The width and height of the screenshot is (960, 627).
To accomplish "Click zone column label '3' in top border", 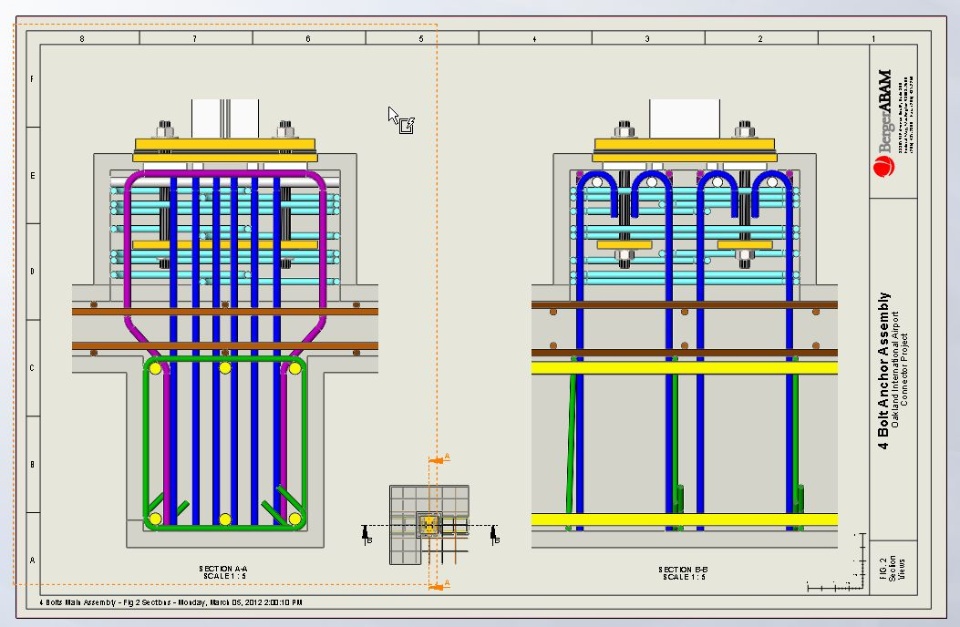I will [647, 39].
